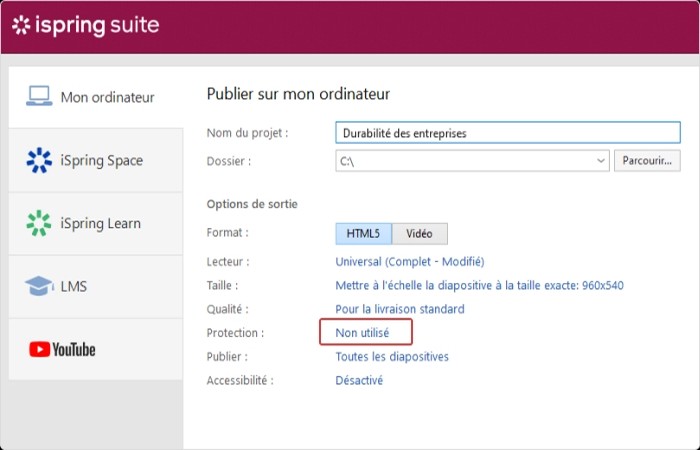Open Universal (Complet - Modifié) player settings

410,262
